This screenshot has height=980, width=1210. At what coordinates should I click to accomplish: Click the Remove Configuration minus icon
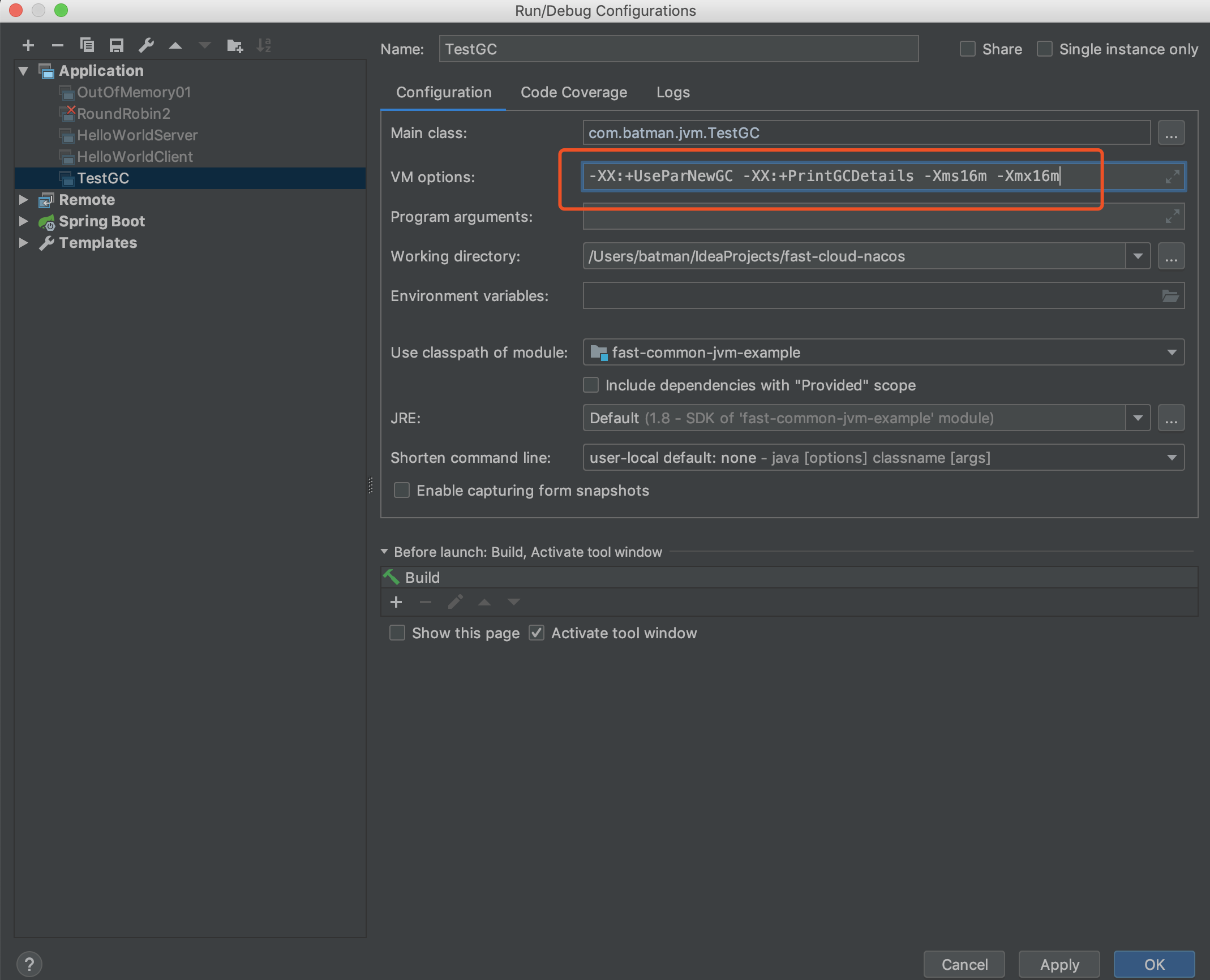(x=58, y=45)
